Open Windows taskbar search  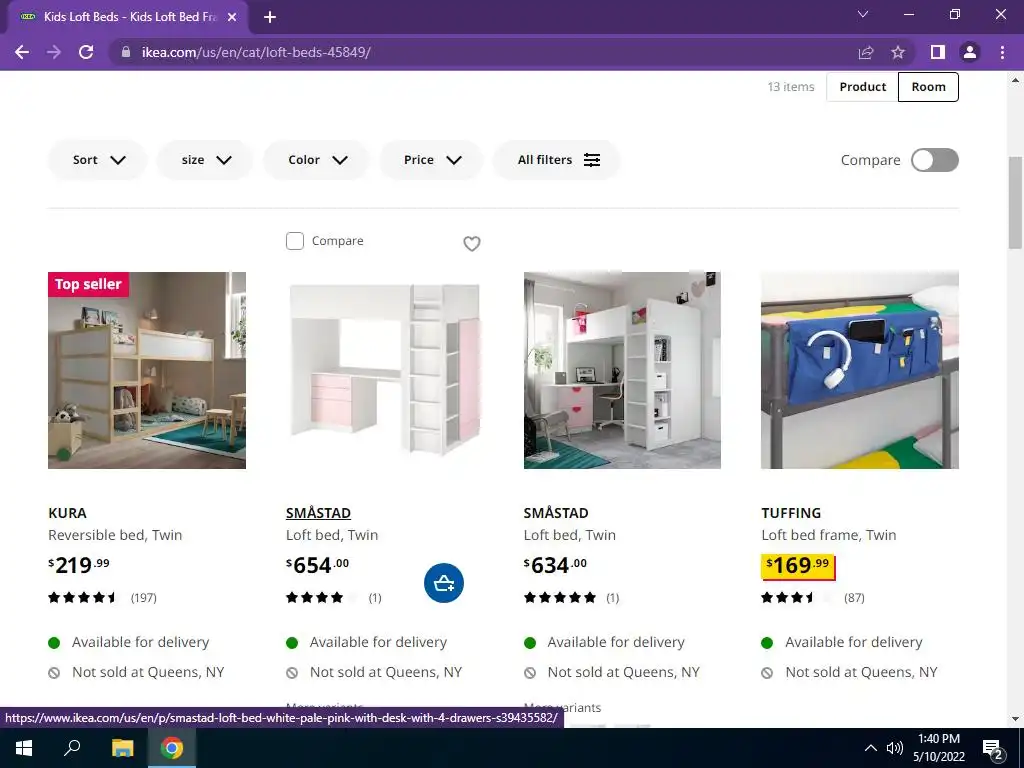(x=72, y=748)
